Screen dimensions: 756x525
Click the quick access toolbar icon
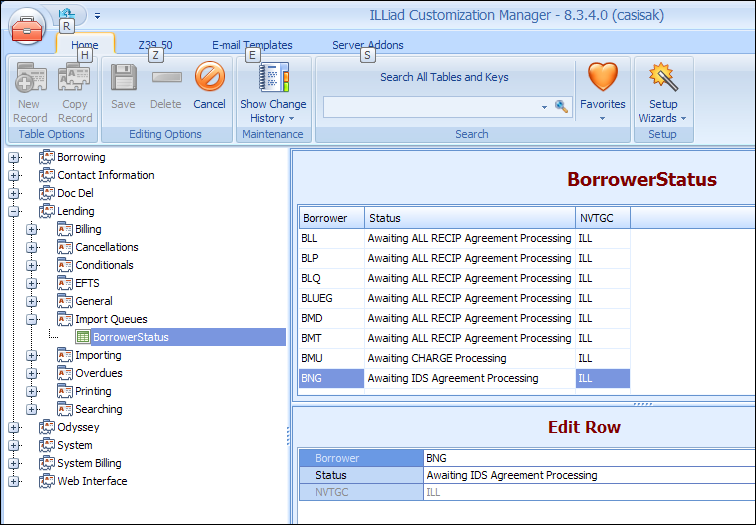pos(67,13)
